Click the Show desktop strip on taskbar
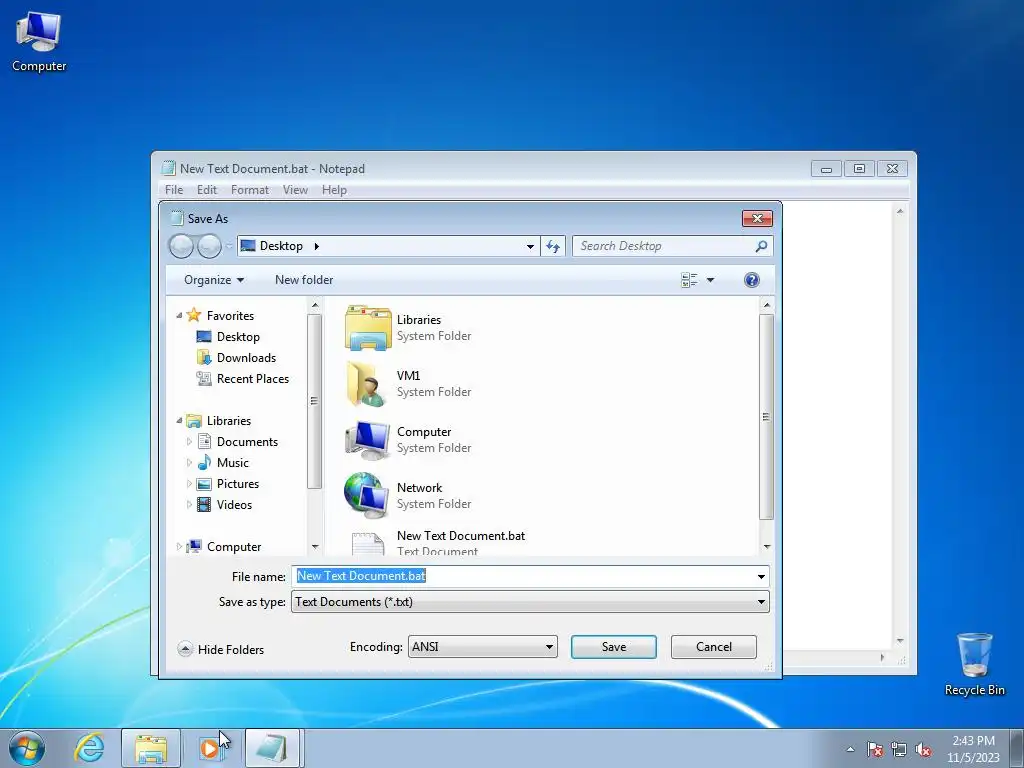Screen dimensions: 1024x768 [x=1017, y=748]
